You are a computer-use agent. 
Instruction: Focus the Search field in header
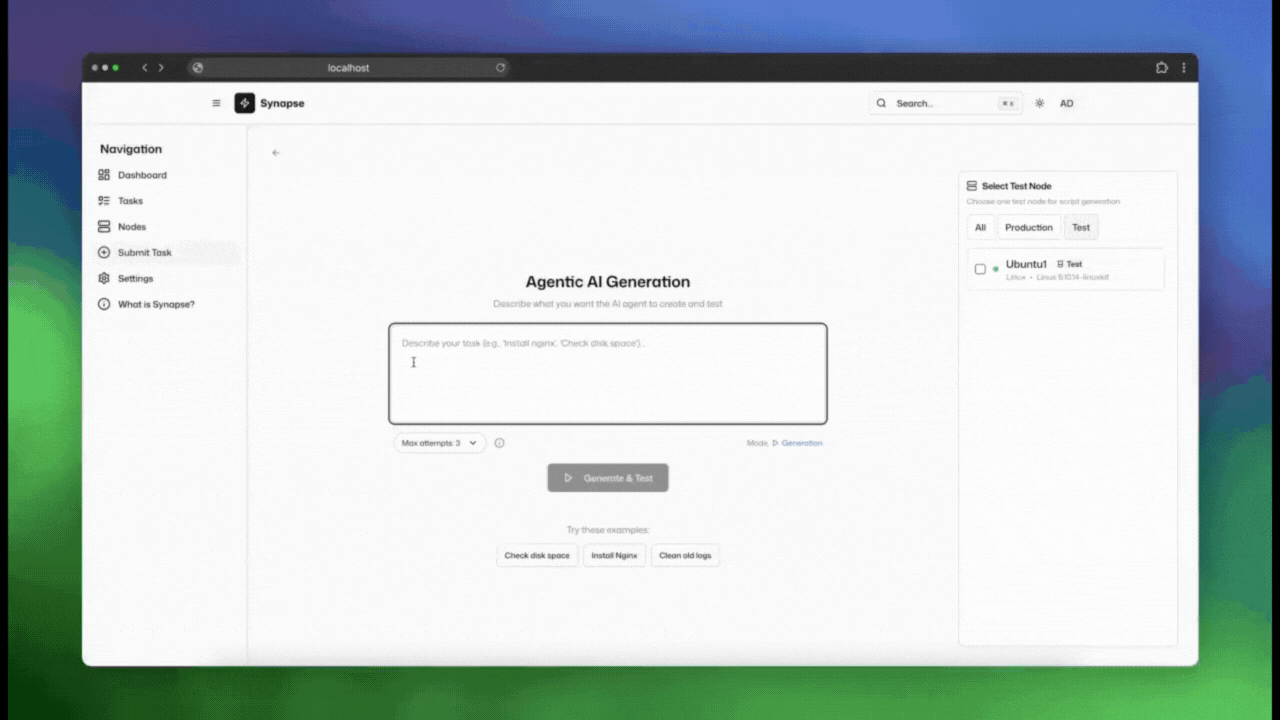pyautogui.click(x=940, y=103)
